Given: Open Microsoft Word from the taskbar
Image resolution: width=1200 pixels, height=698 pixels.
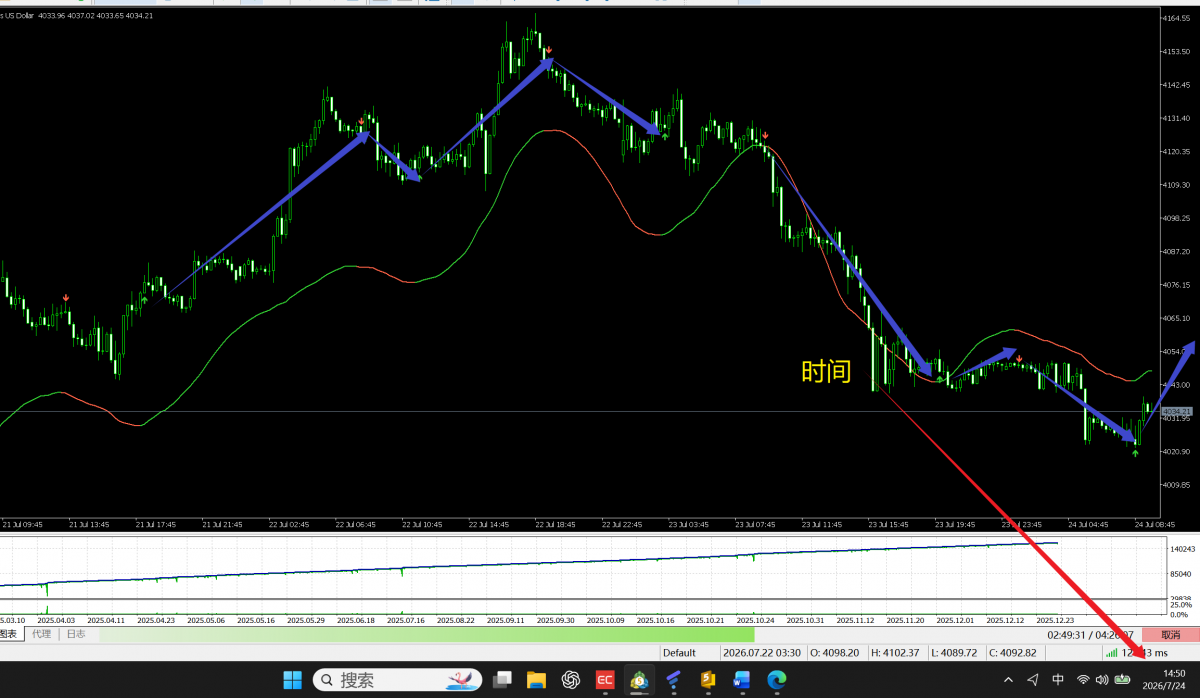Looking at the screenshot, I should pyautogui.click(x=741, y=680).
